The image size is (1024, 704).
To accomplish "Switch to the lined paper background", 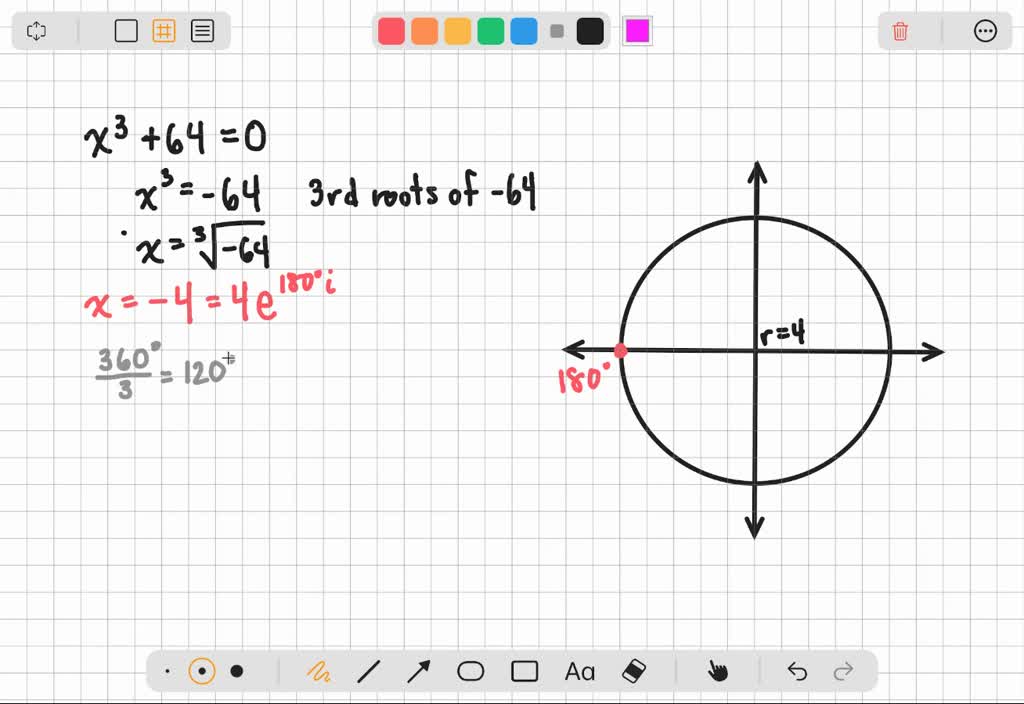I will click(x=202, y=31).
